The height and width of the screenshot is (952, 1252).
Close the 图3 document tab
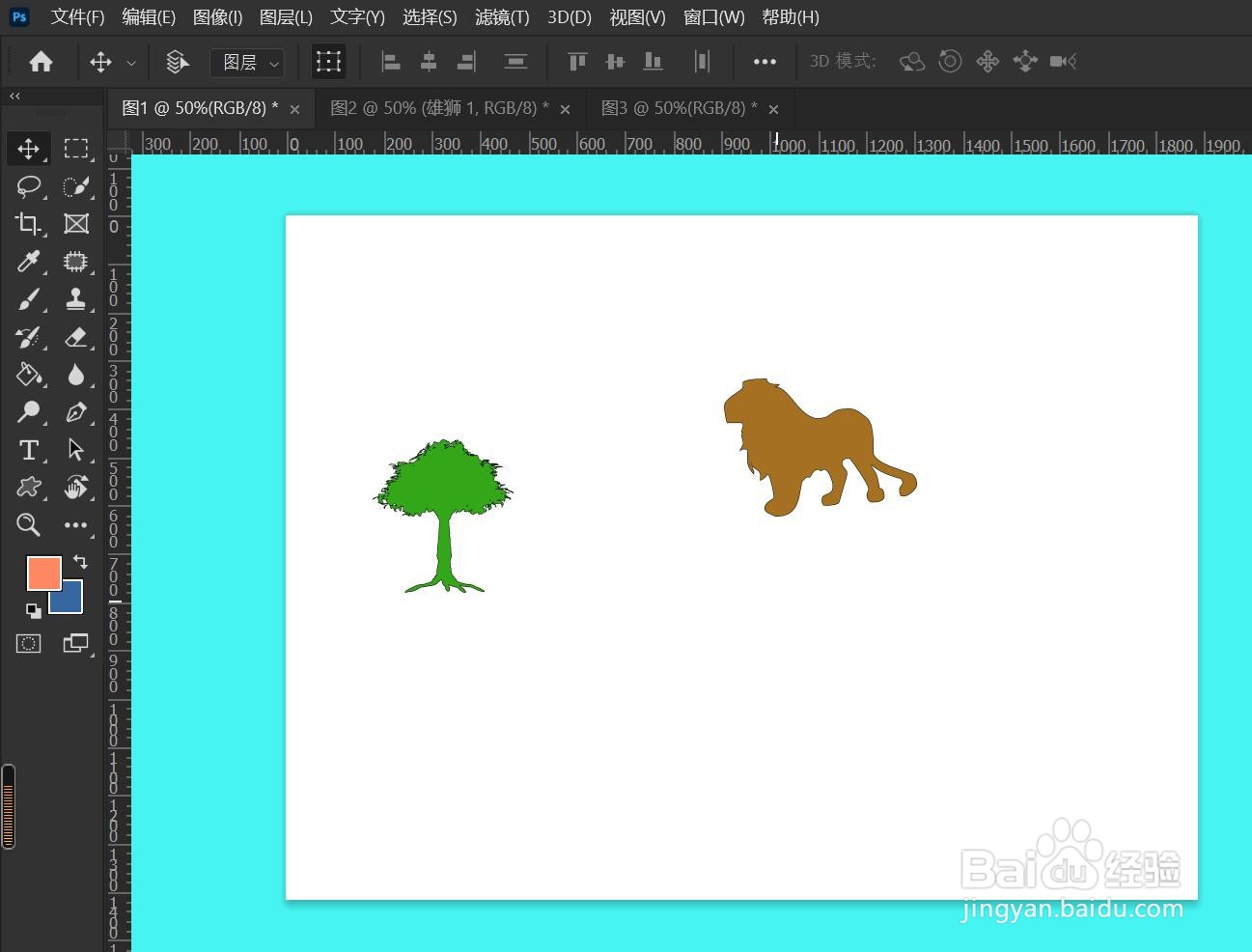coord(773,109)
